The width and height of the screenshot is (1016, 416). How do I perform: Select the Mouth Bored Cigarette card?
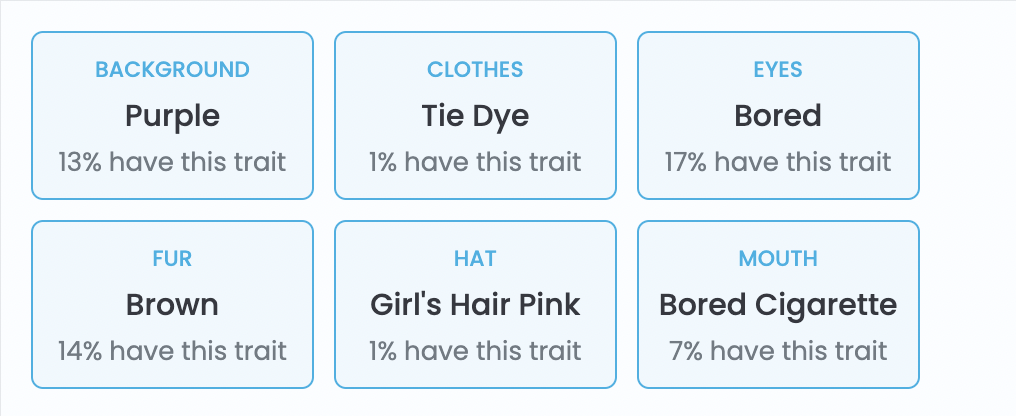click(x=778, y=305)
